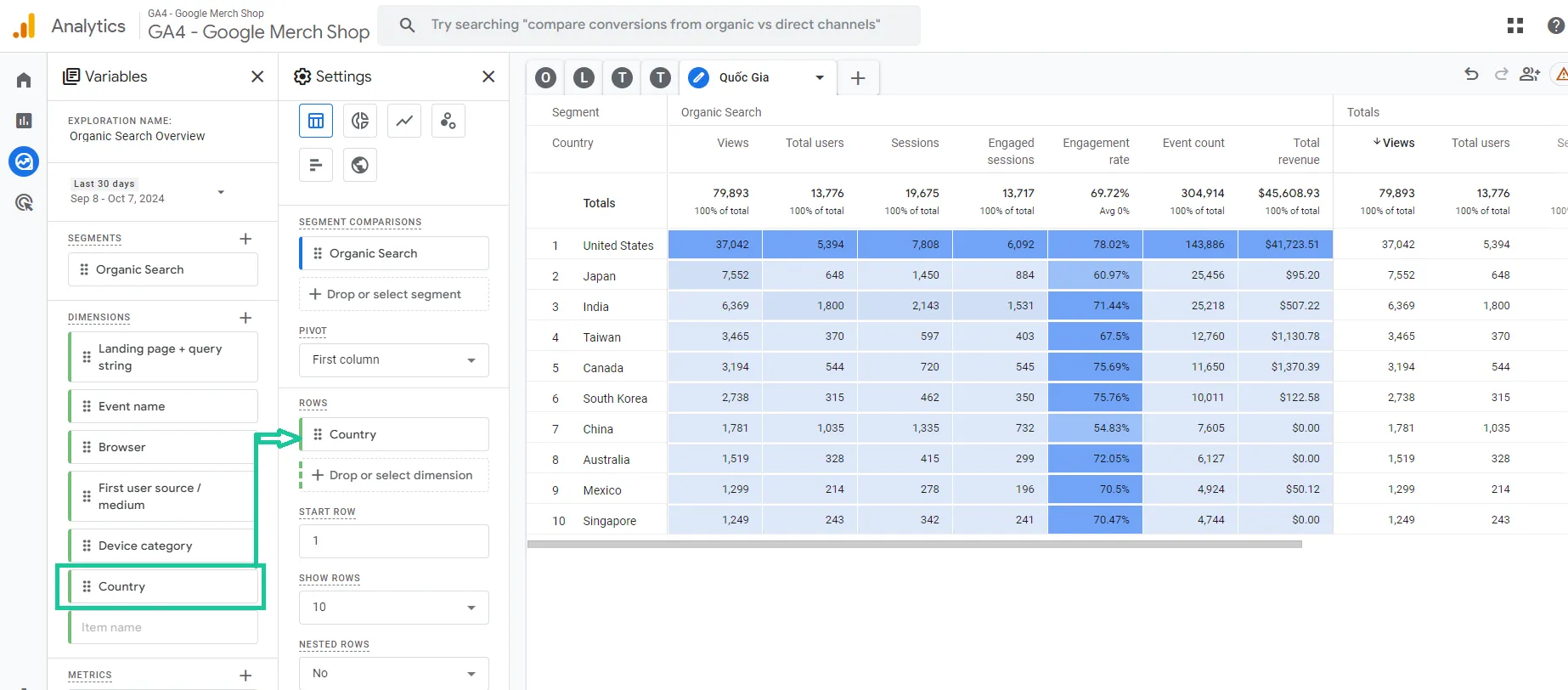The width and height of the screenshot is (1568, 690).
Task: Open the Explore icon in left sidebar
Action: 24,161
